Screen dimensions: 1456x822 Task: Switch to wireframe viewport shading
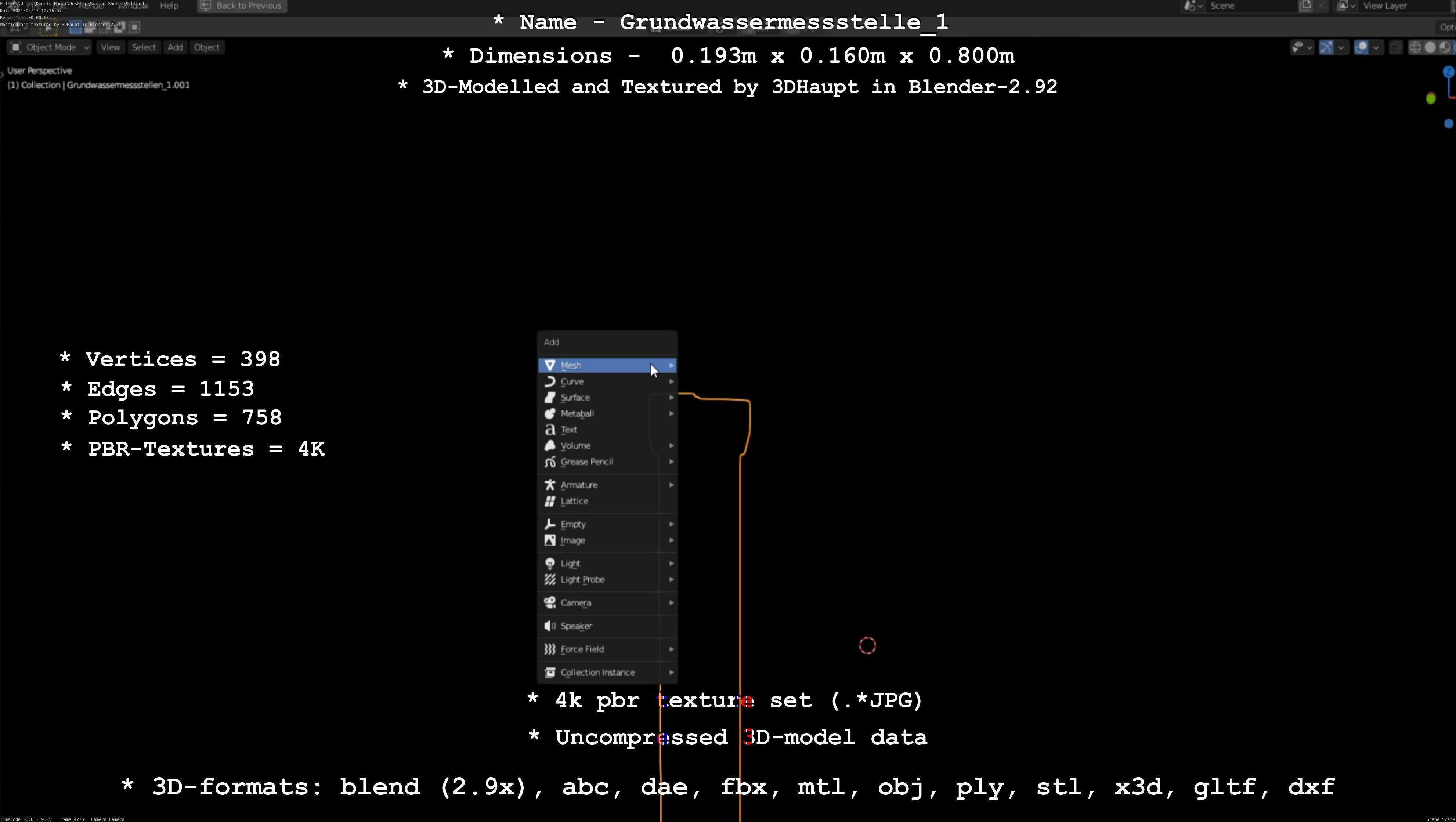(1415, 47)
